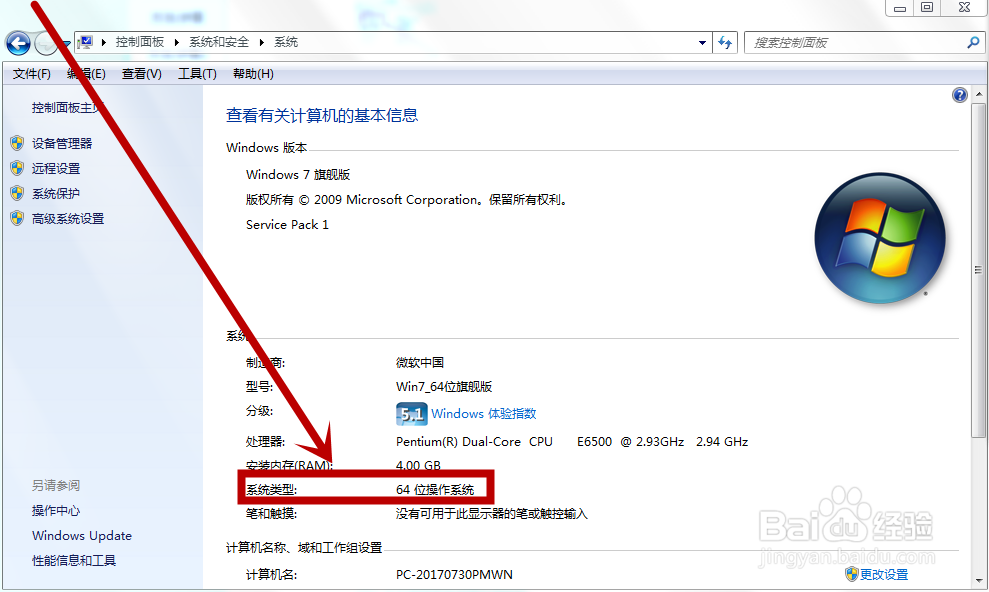
Task: Click 更改设置 link
Action: (884, 574)
